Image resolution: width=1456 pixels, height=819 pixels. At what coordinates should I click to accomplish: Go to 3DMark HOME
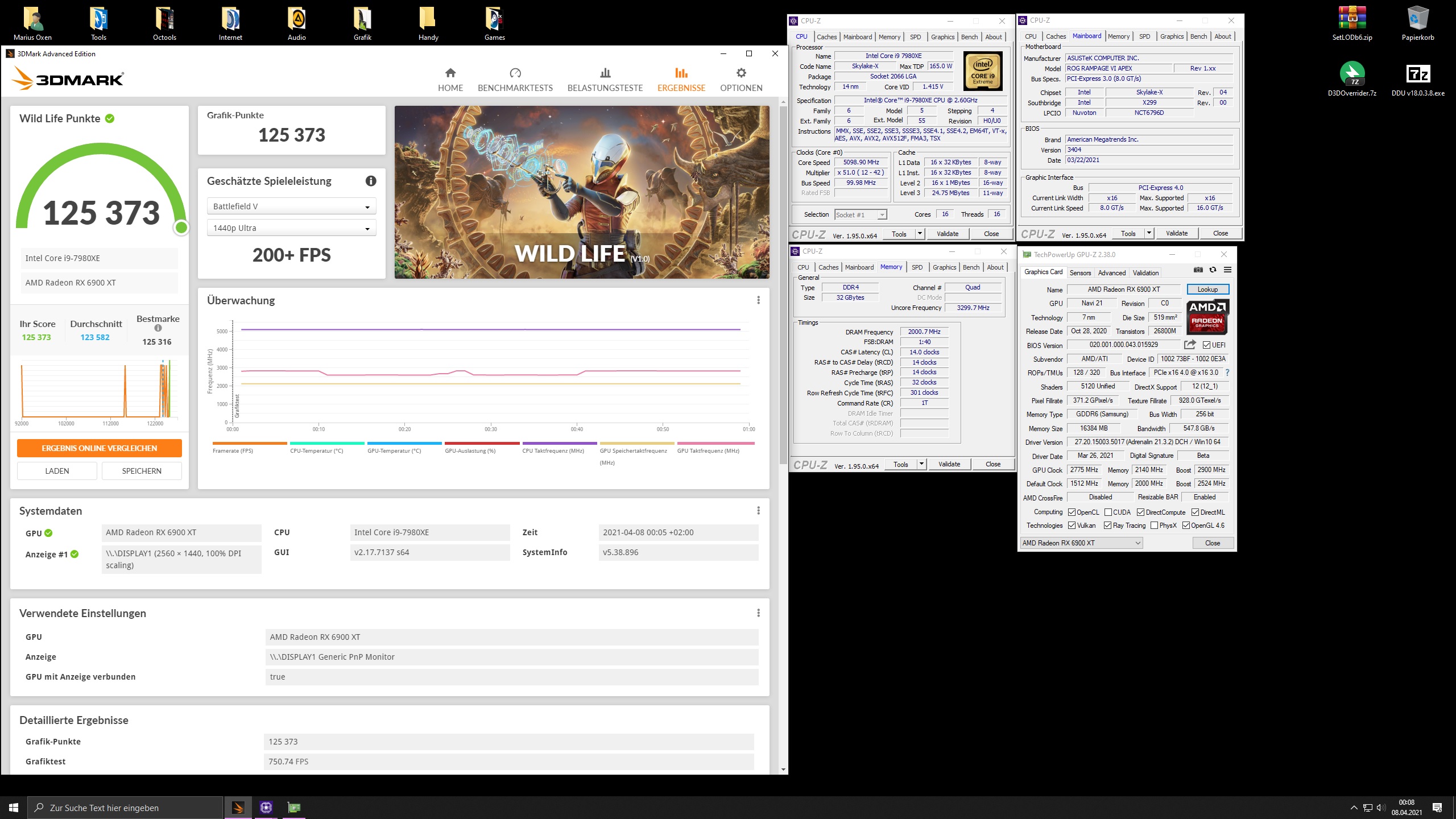click(450, 80)
